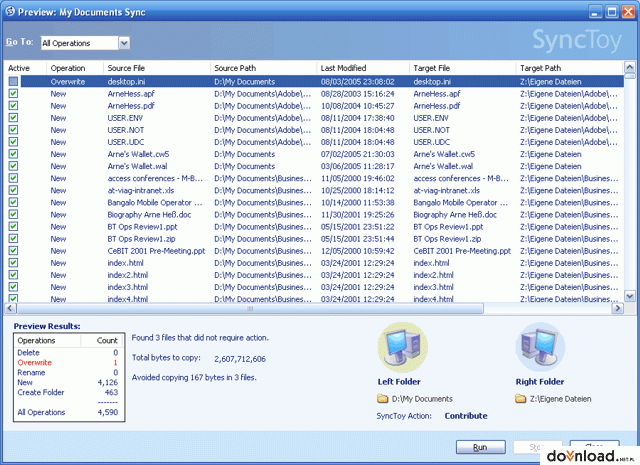Click the vertical scrollbar up arrow

click(630, 67)
